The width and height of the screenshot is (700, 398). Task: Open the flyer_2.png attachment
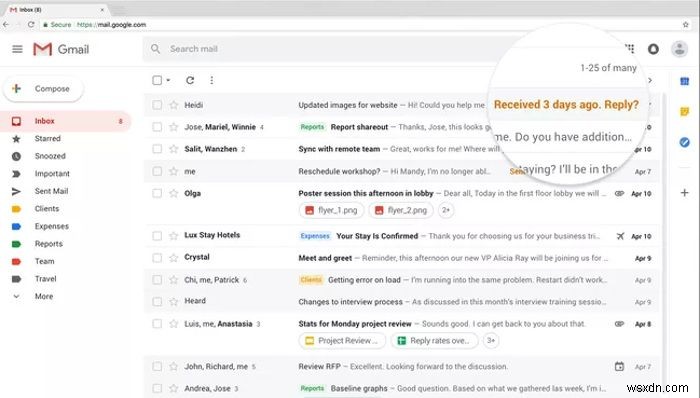tap(401, 210)
